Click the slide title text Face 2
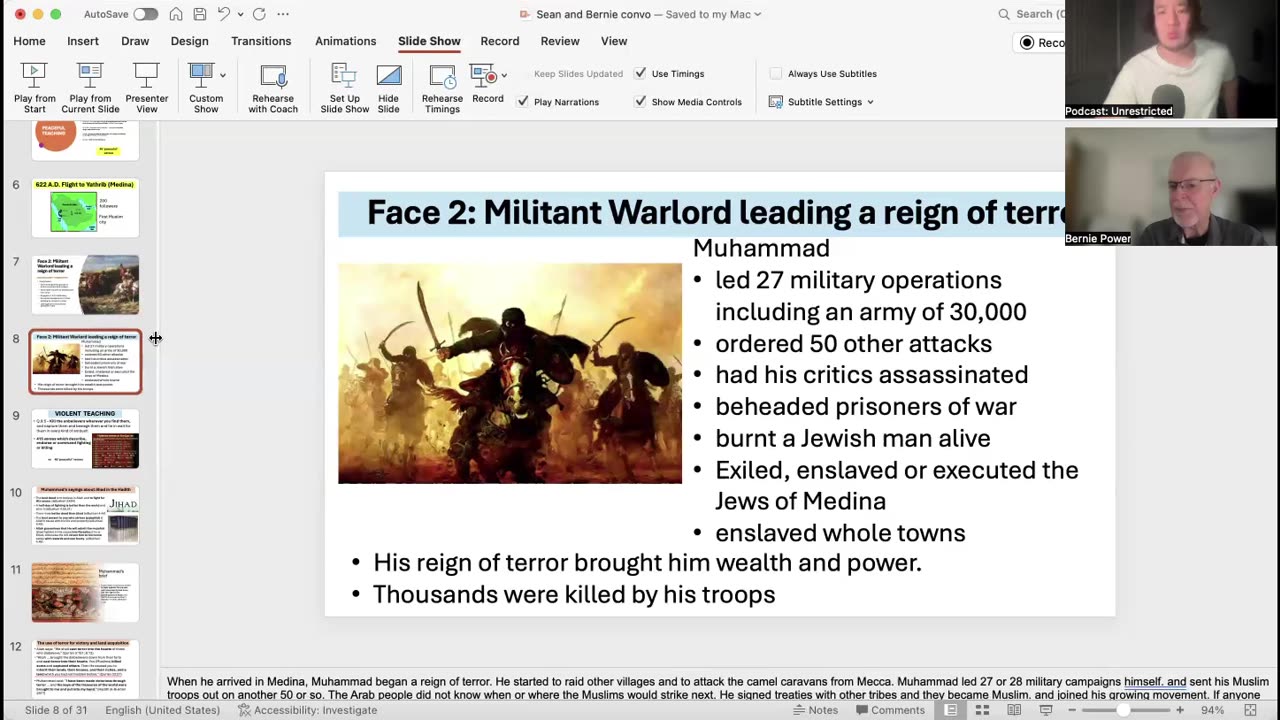This screenshot has height=720, width=1280. [715, 212]
